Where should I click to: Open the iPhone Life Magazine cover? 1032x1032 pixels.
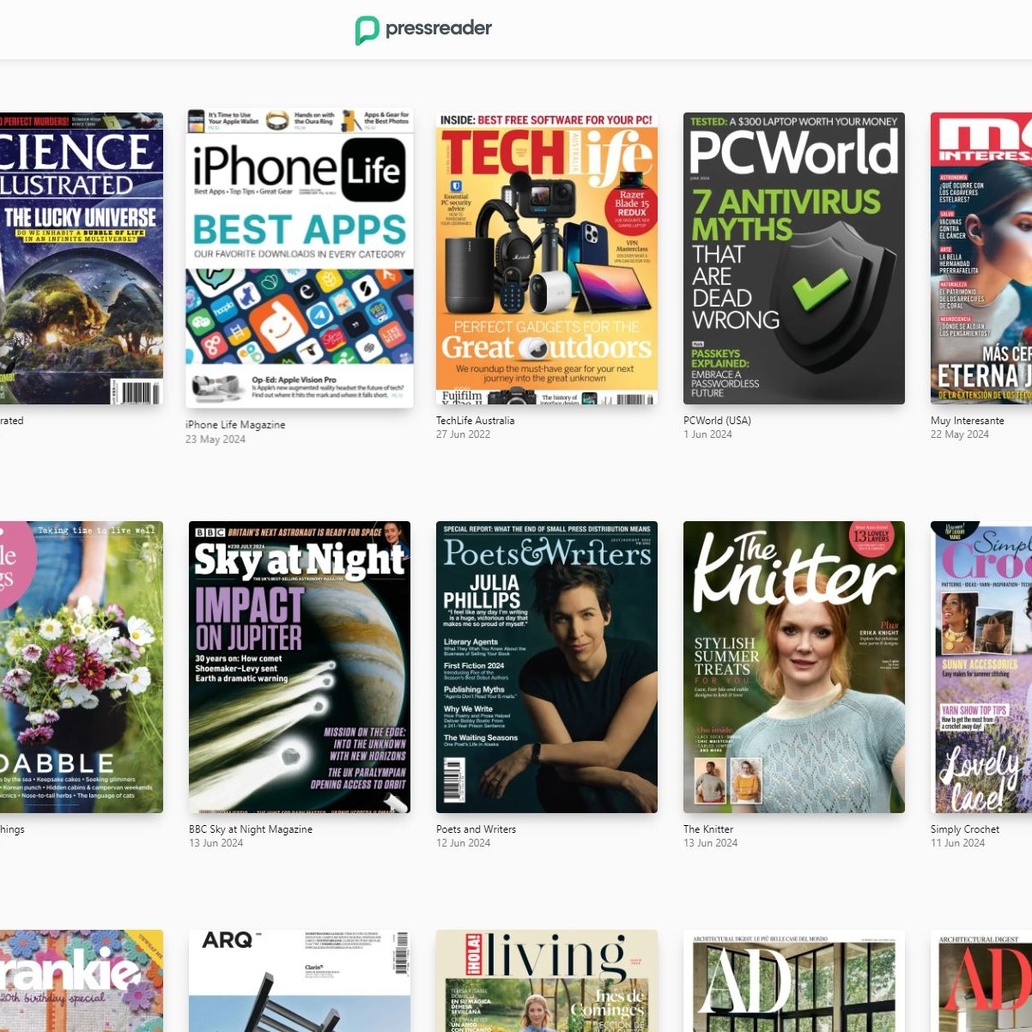pyautogui.click(x=299, y=257)
